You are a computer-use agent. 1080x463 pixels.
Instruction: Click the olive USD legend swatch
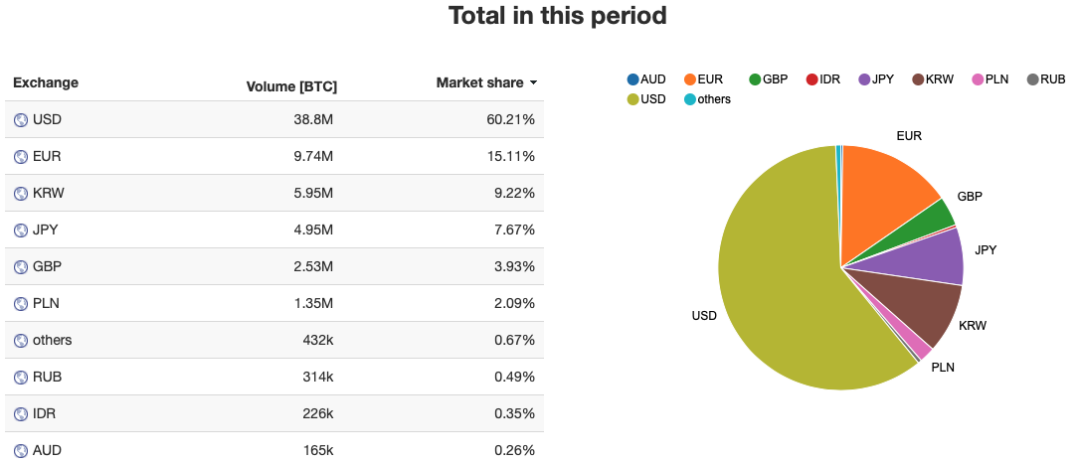(x=633, y=99)
